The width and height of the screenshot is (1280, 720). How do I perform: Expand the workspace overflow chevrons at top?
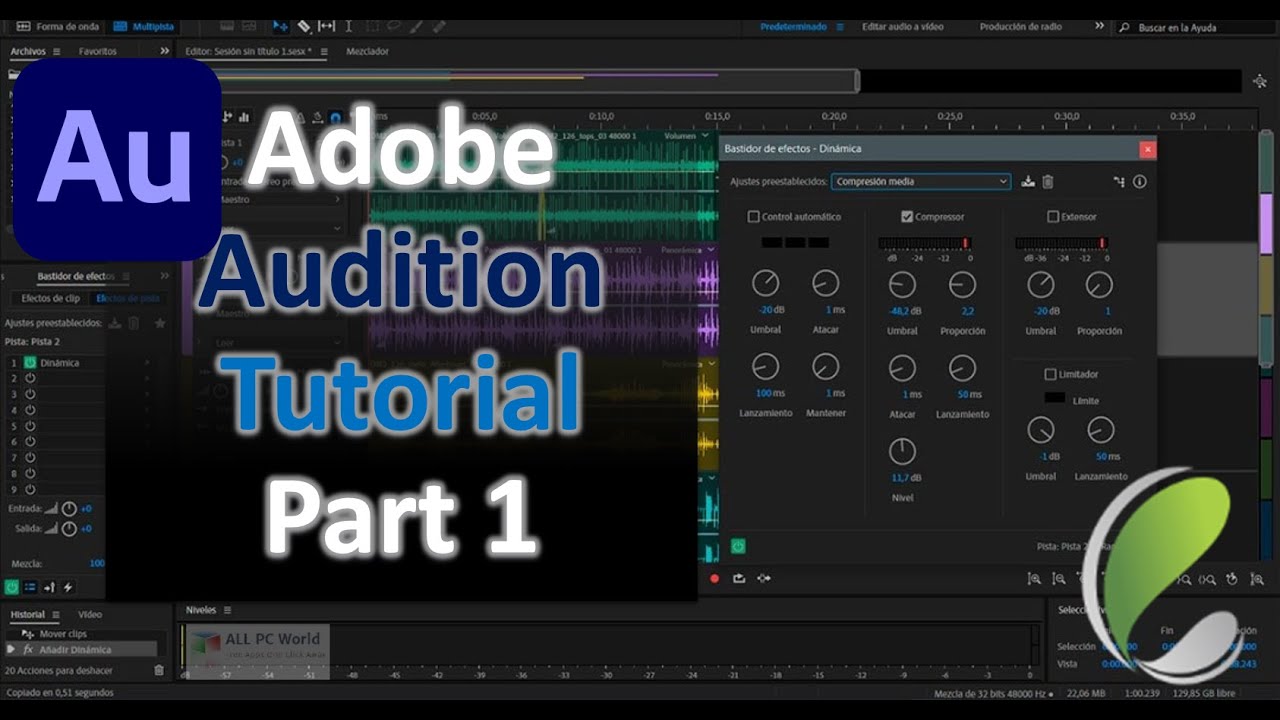pos(1099,26)
